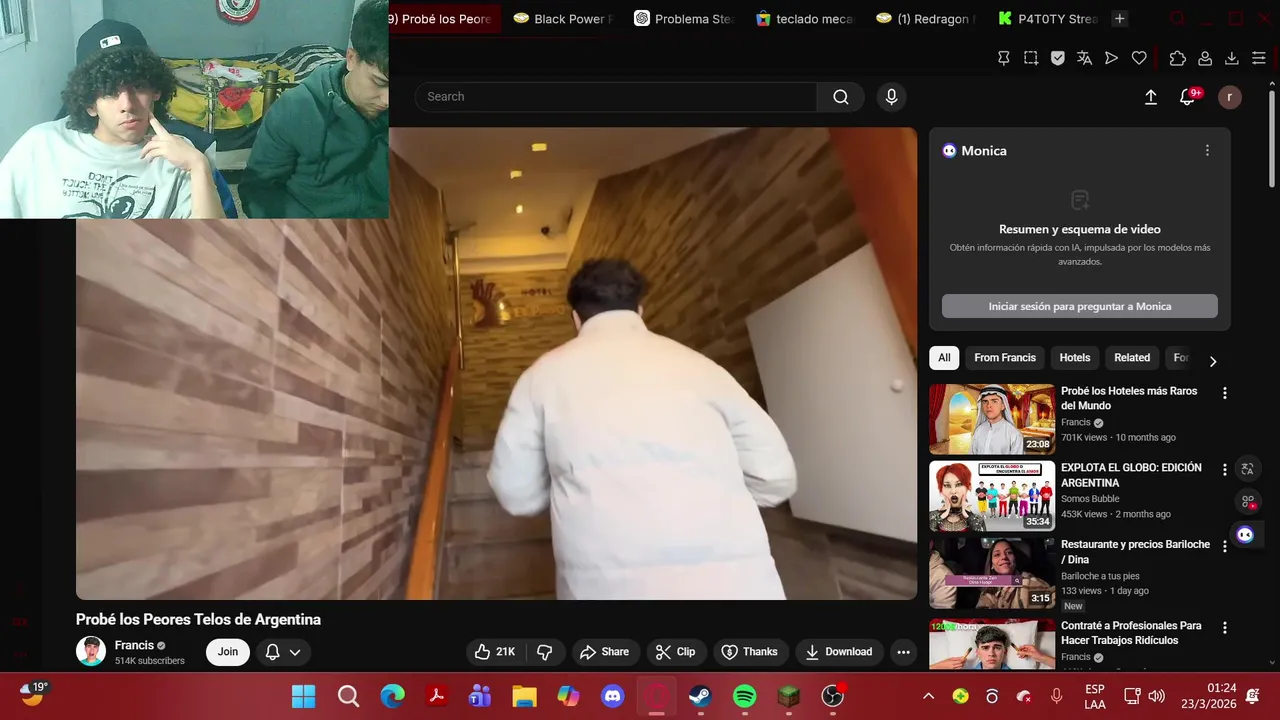Click the Join channel button

point(228,652)
